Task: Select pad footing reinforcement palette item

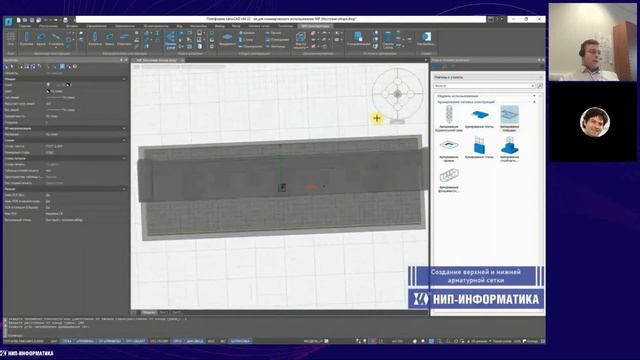Action: tap(509, 149)
